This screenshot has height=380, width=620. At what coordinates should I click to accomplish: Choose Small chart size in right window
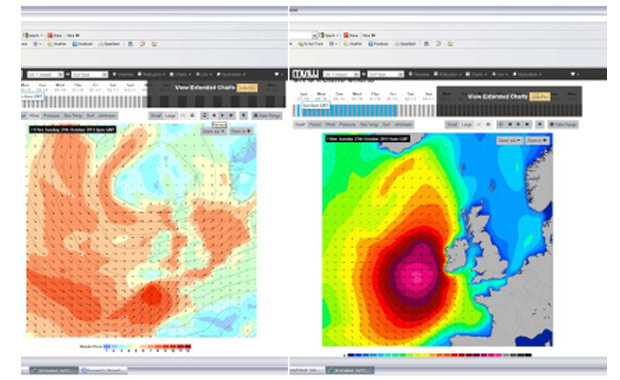tap(452, 125)
